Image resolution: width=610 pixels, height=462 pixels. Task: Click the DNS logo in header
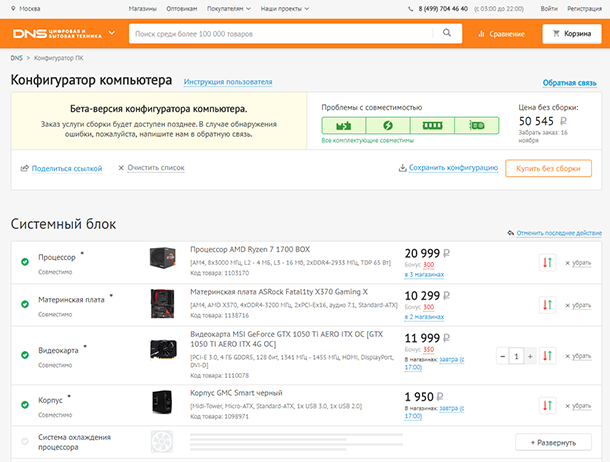[57, 33]
